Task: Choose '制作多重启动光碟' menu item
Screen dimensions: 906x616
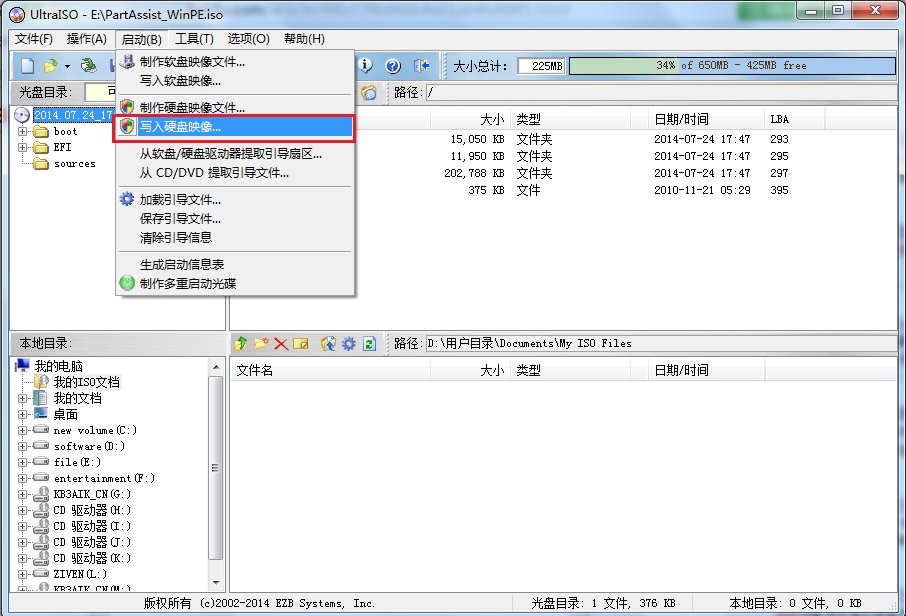Action: pos(188,283)
